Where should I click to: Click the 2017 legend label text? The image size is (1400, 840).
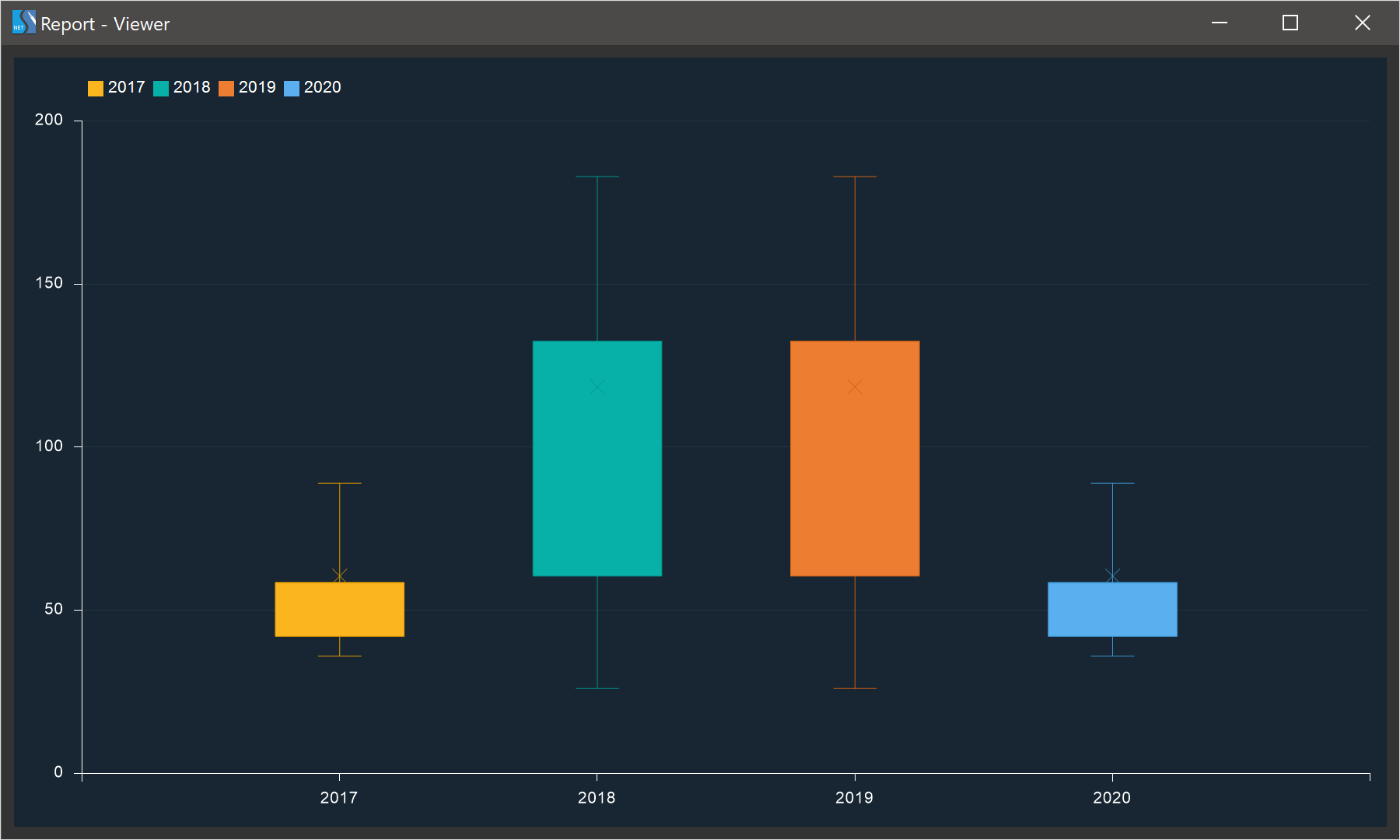(127, 87)
